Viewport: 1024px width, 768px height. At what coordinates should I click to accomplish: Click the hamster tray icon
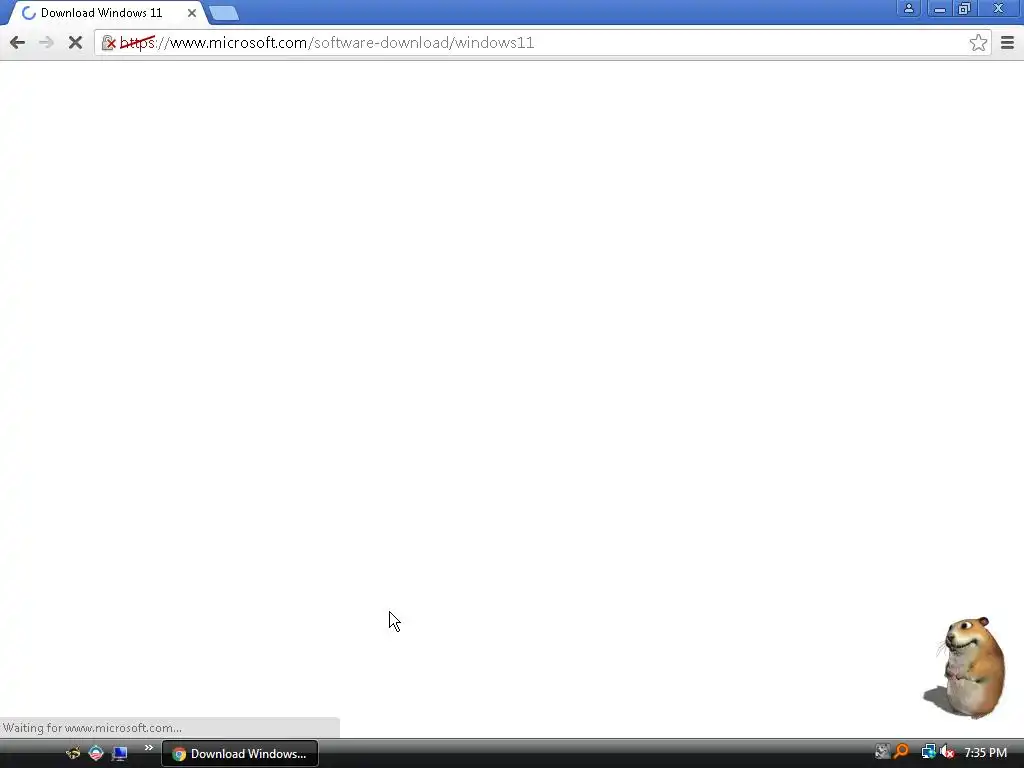[x=882, y=752]
